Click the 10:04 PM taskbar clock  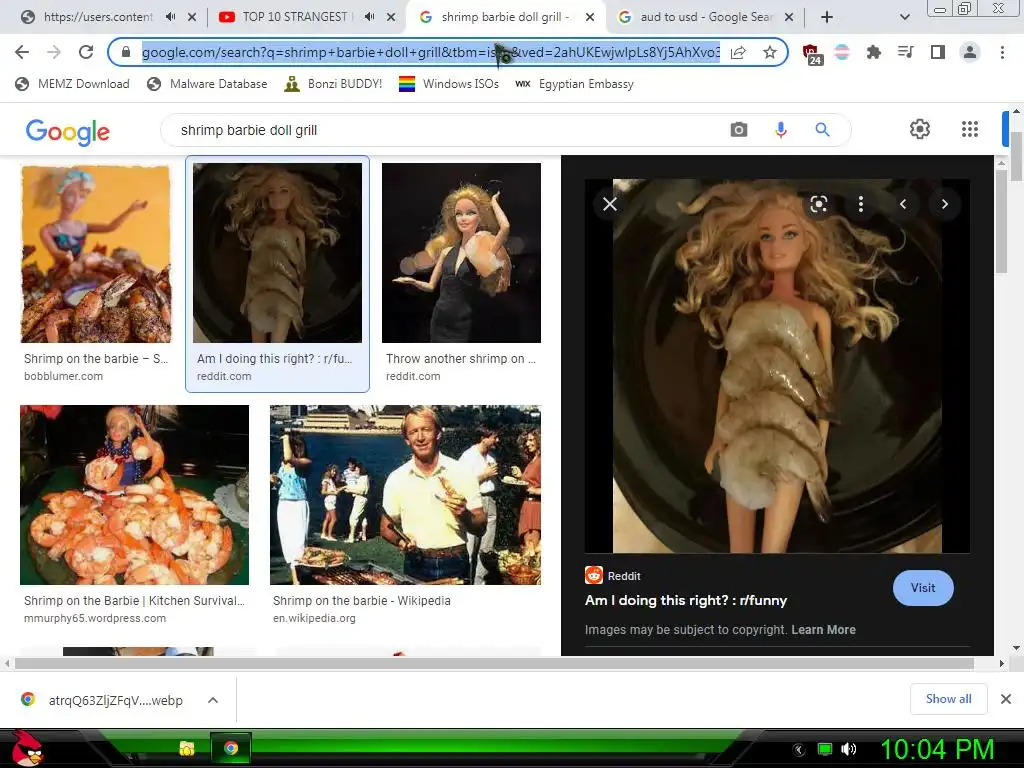click(937, 749)
